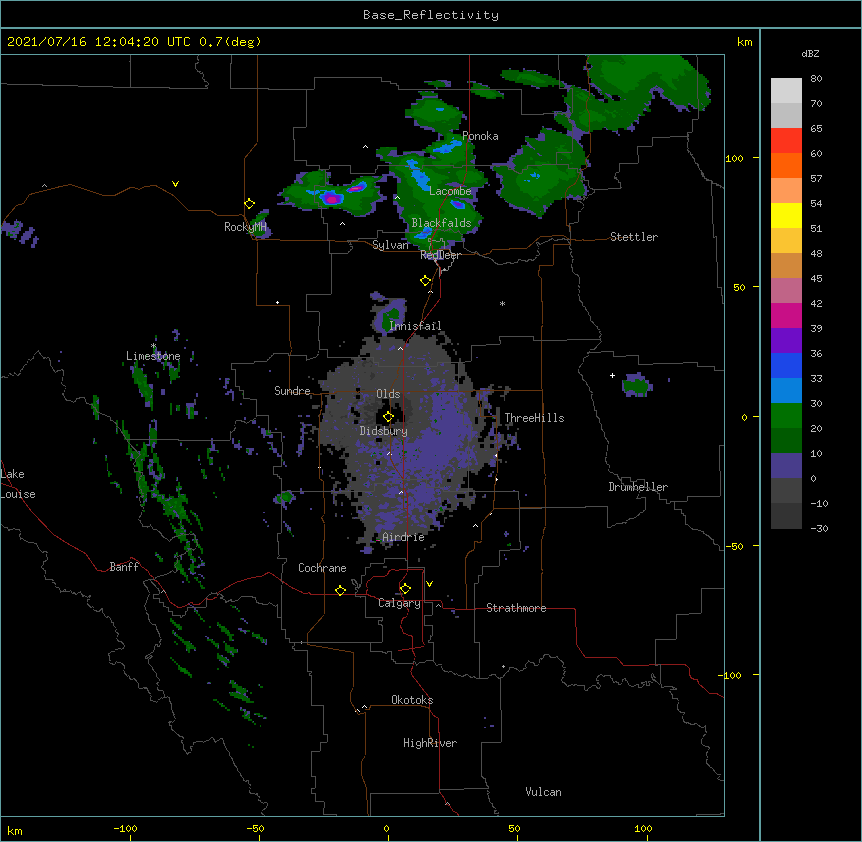Screen dimensions: 862x842
Task: Click the Limestone label
Action: [153, 356]
